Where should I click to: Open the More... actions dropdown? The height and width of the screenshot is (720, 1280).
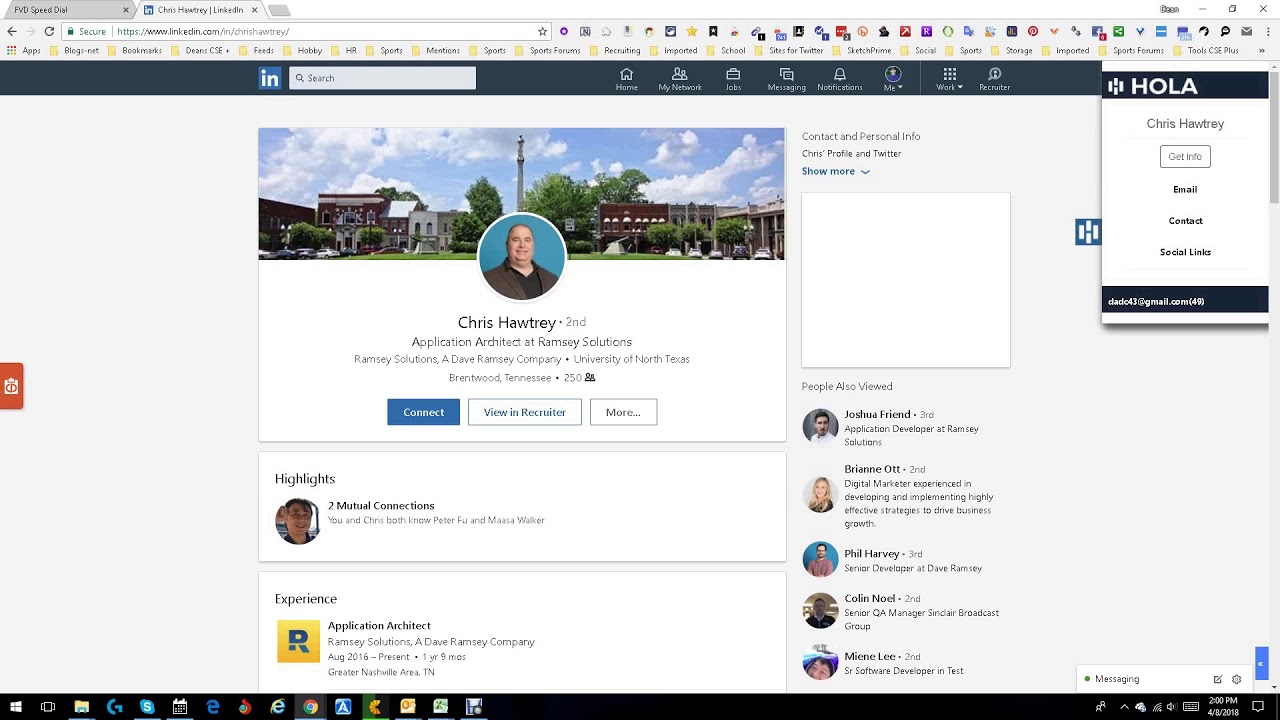[623, 412]
